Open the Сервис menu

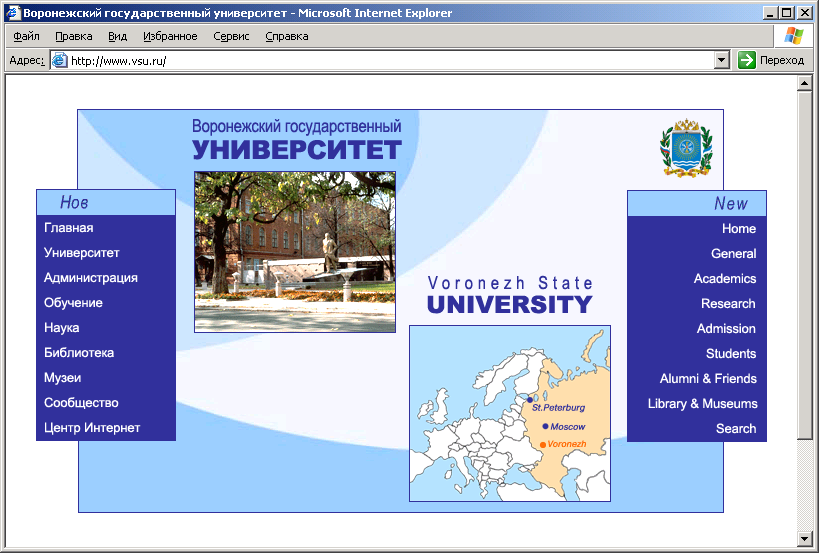(x=231, y=36)
